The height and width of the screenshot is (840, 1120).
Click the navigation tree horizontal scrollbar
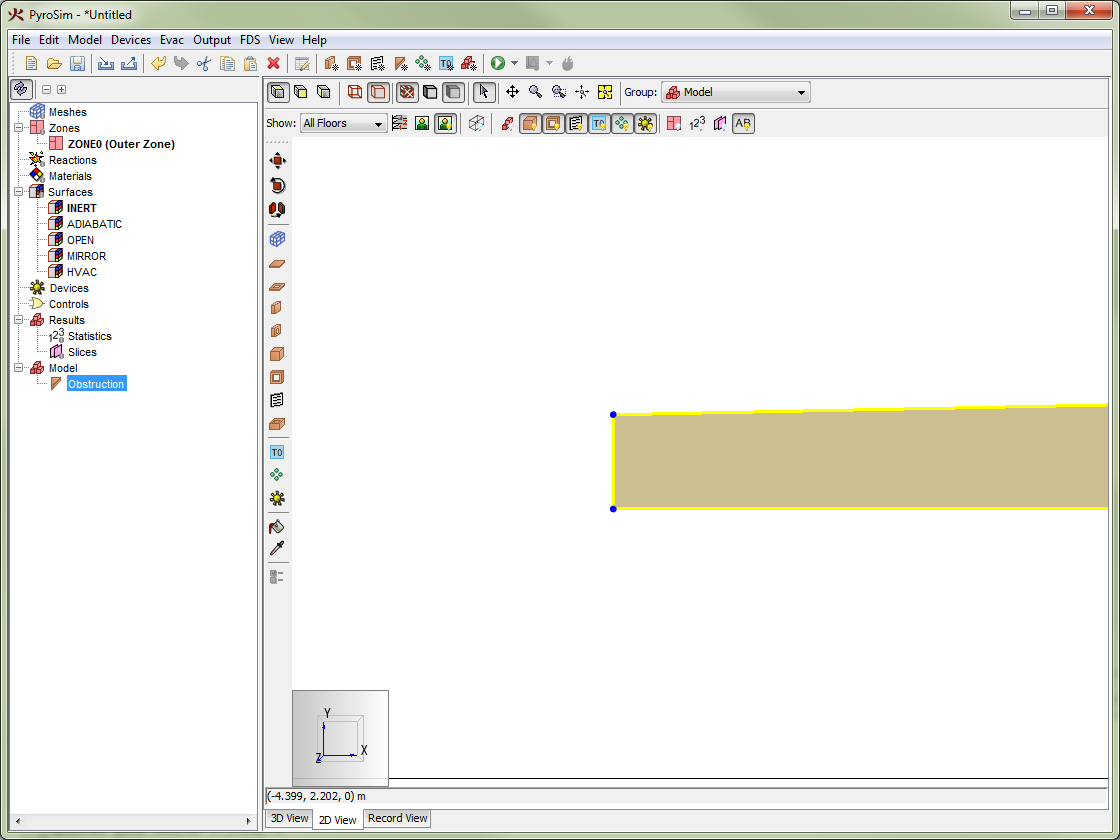coord(134,821)
